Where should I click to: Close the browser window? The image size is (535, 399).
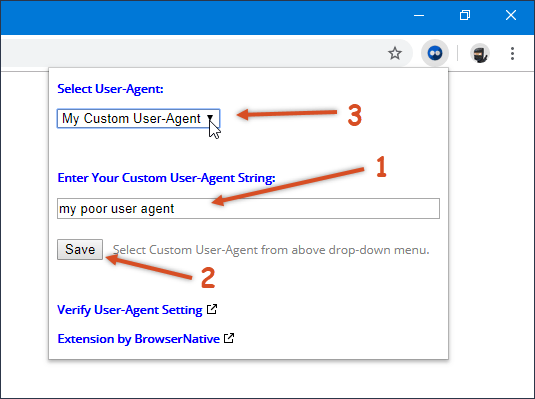coord(511,15)
